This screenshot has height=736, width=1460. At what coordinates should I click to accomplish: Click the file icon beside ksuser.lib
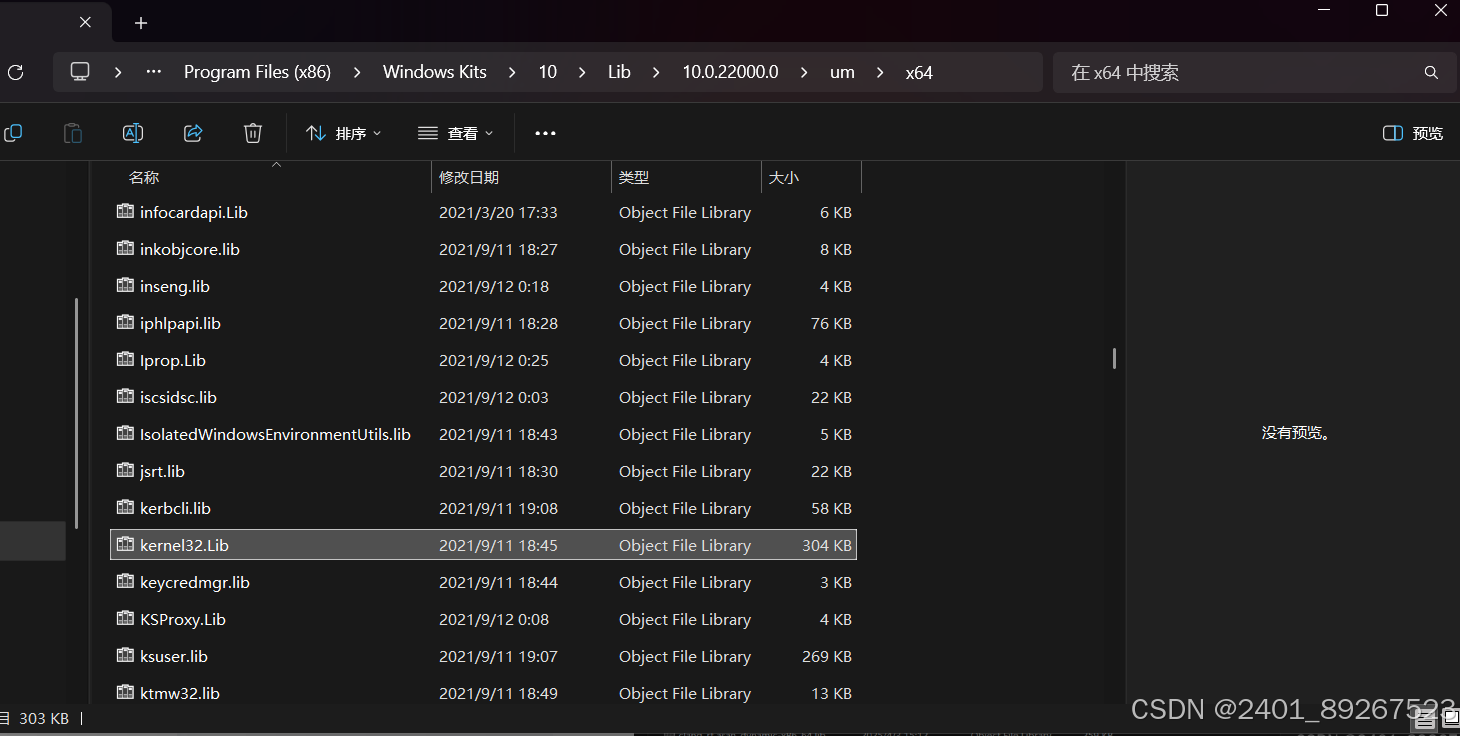pyautogui.click(x=125, y=655)
